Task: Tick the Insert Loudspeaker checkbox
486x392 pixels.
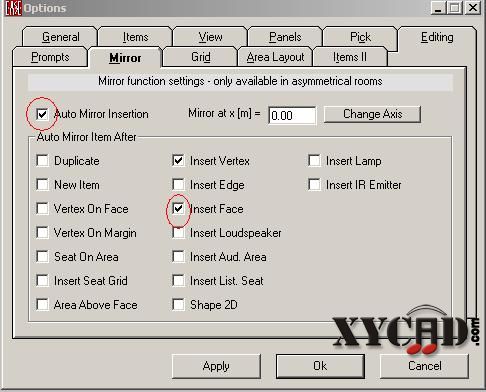Action: click(x=178, y=233)
